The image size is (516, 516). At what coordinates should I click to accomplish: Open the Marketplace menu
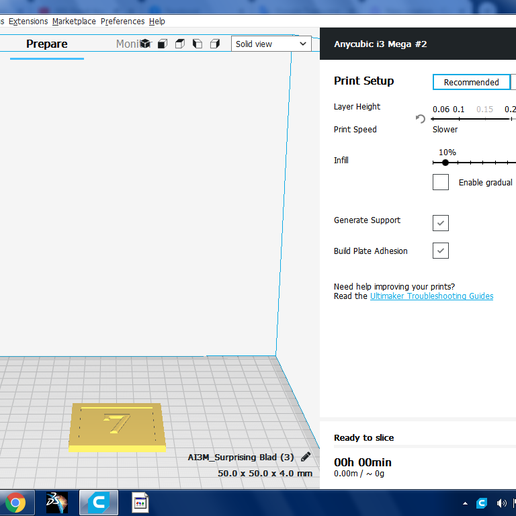(74, 21)
